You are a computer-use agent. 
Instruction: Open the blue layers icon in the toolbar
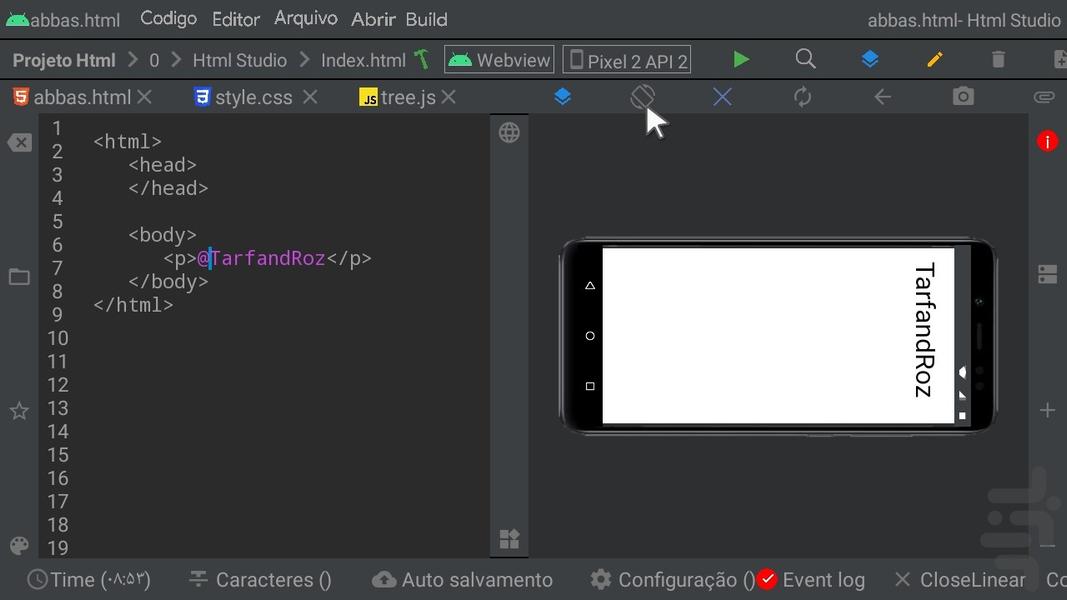pos(869,59)
